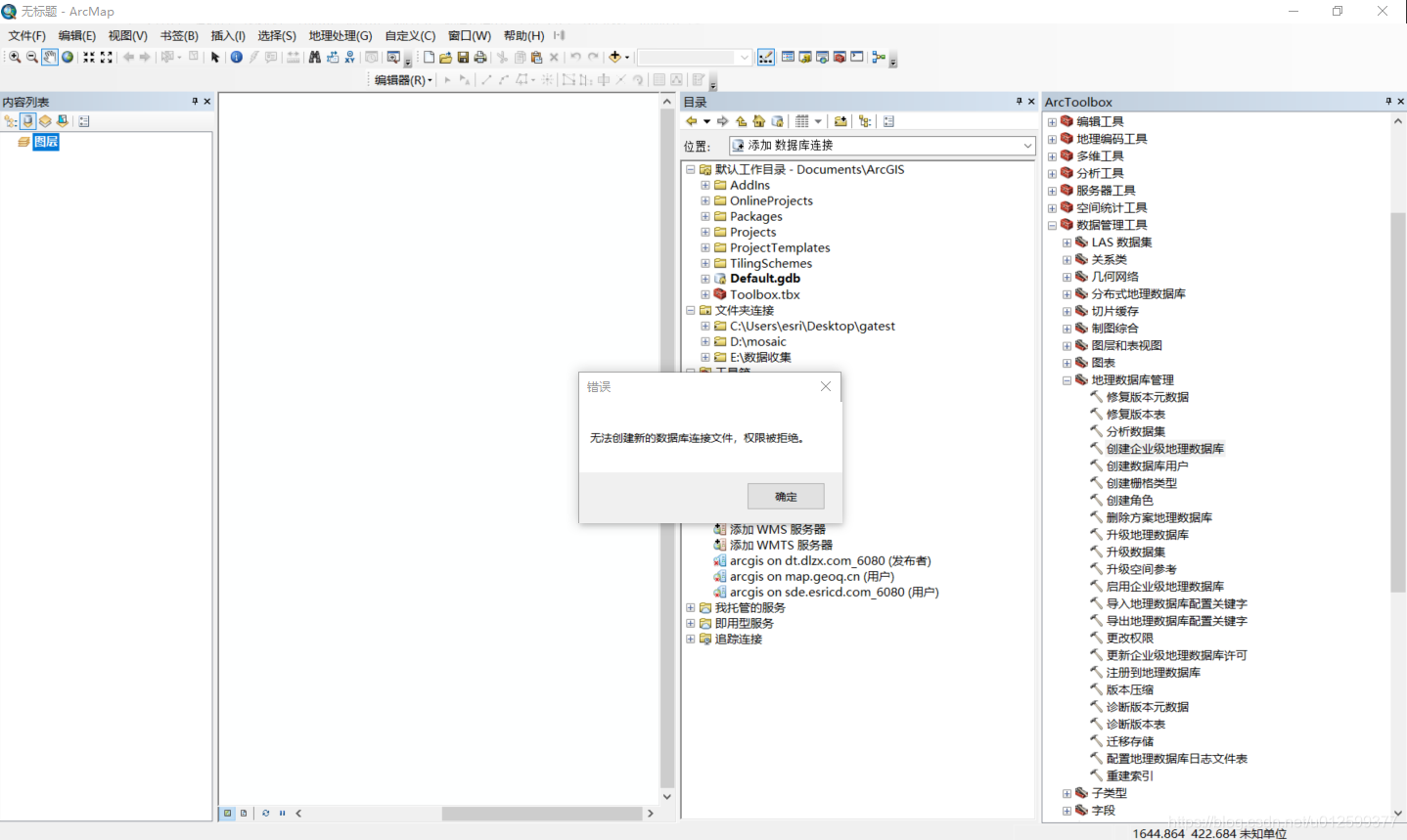Select the Zoom Out tool
Image resolution: width=1407 pixels, height=840 pixels.
(32, 58)
